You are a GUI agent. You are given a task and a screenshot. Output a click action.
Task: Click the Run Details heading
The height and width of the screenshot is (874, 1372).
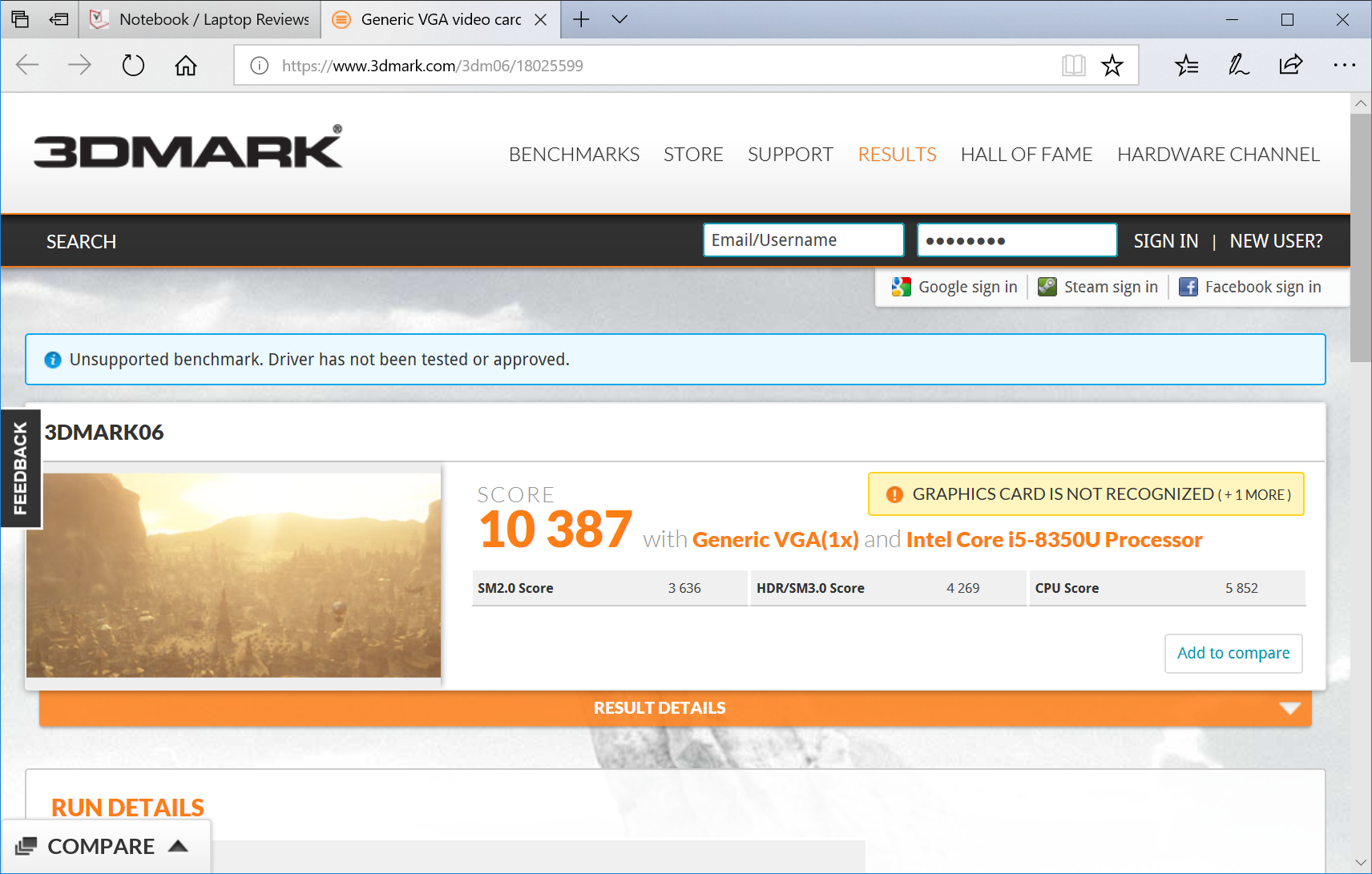(127, 808)
